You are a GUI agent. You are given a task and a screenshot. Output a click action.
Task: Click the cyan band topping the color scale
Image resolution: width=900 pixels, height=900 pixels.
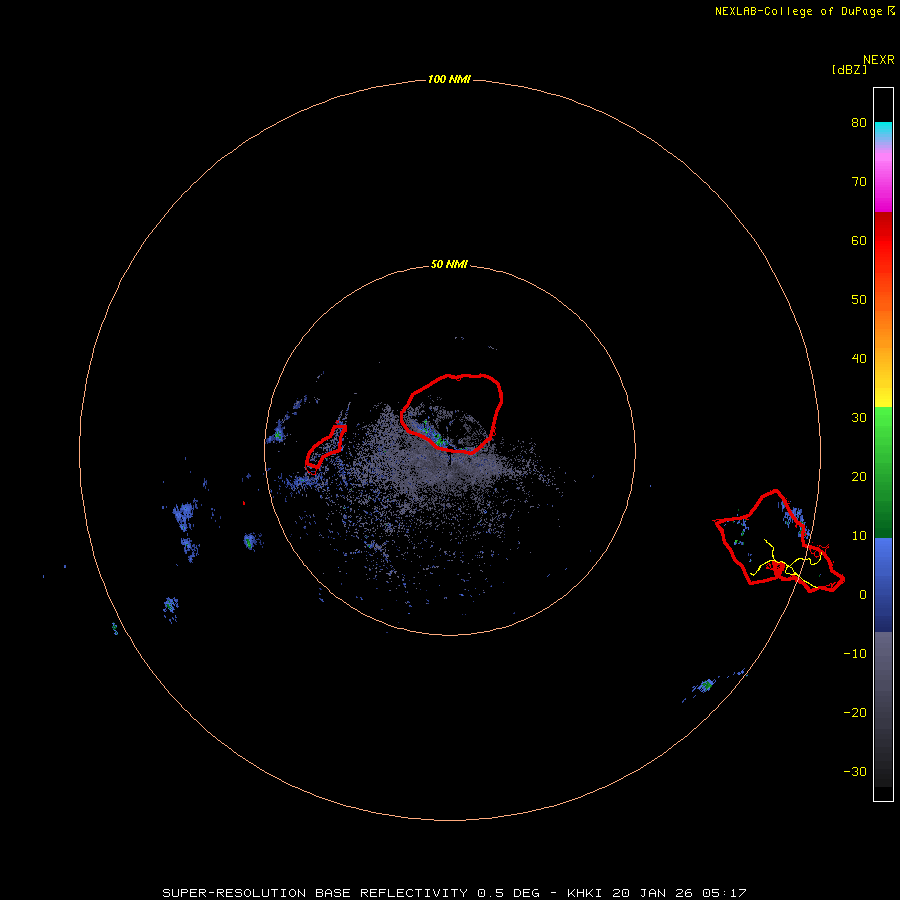click(x=883, y=129)
